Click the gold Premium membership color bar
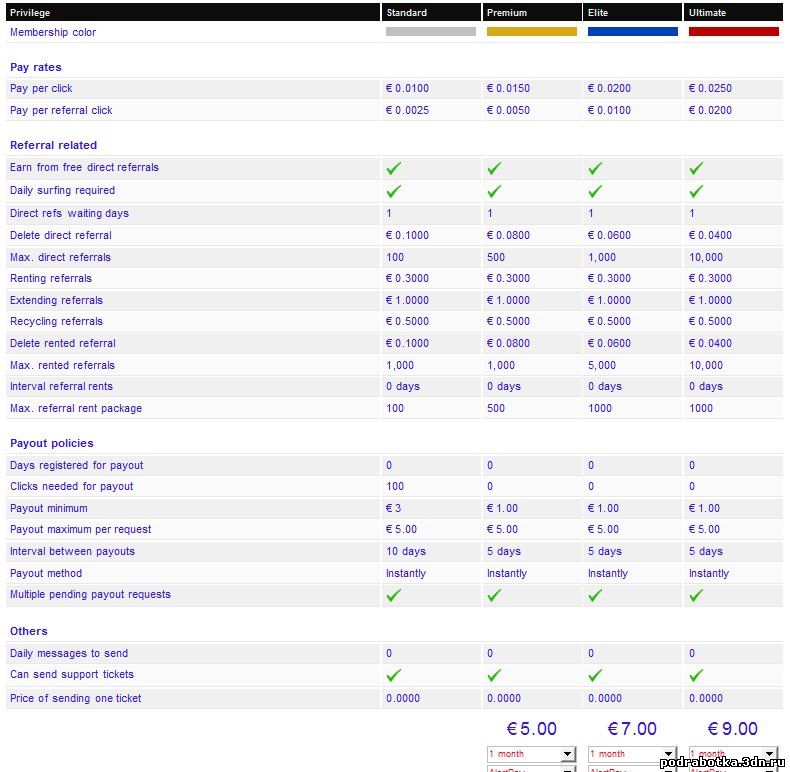 pos(532,32)
